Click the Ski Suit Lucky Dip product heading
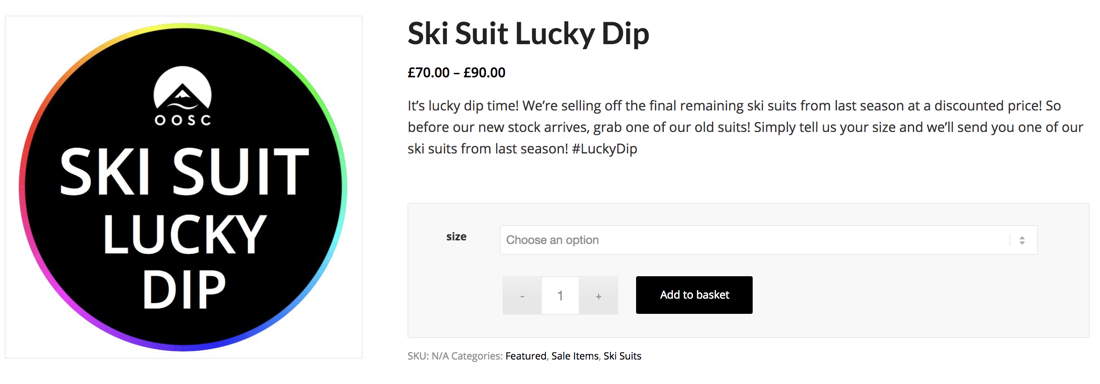1100x384 pixels. [x=528, y=35]
